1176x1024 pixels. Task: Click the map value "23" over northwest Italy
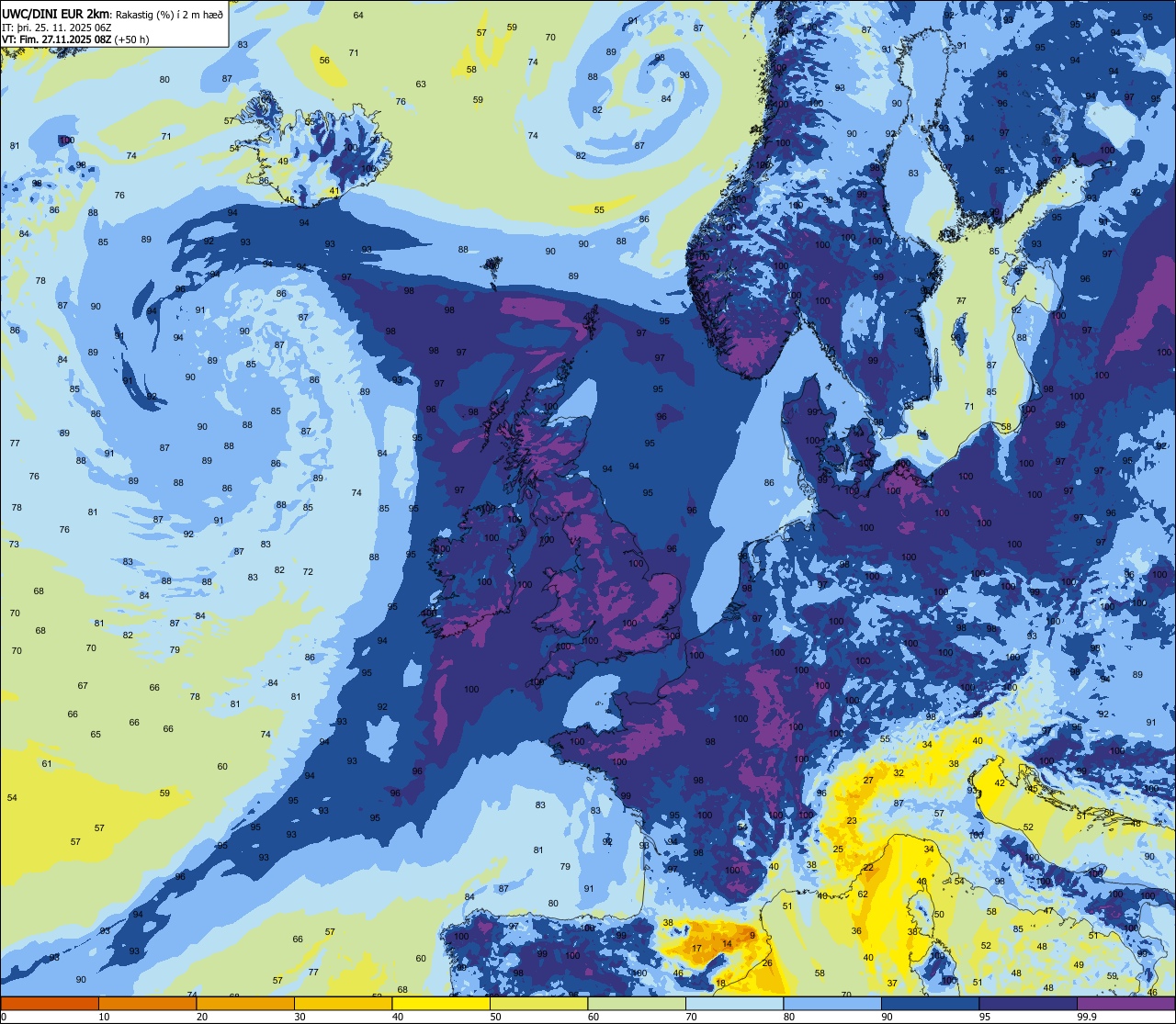pyautogui.click(x=852, y=820)
